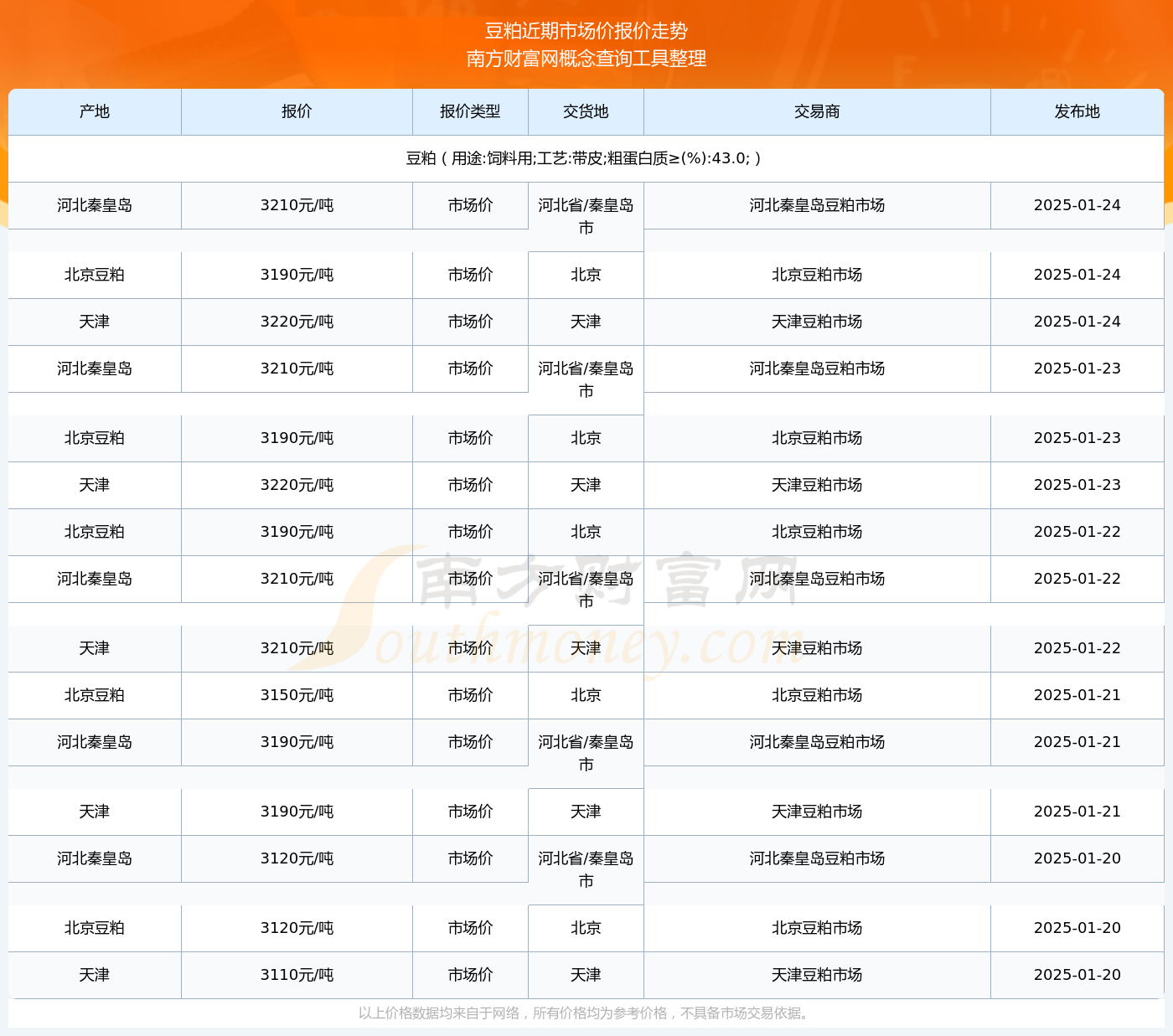Viewport: 1173px width, 1036px height.
Task: Click 北京豆粕市场 trader in the 2025-01-24 row
Action: click(x=817, y=275)
